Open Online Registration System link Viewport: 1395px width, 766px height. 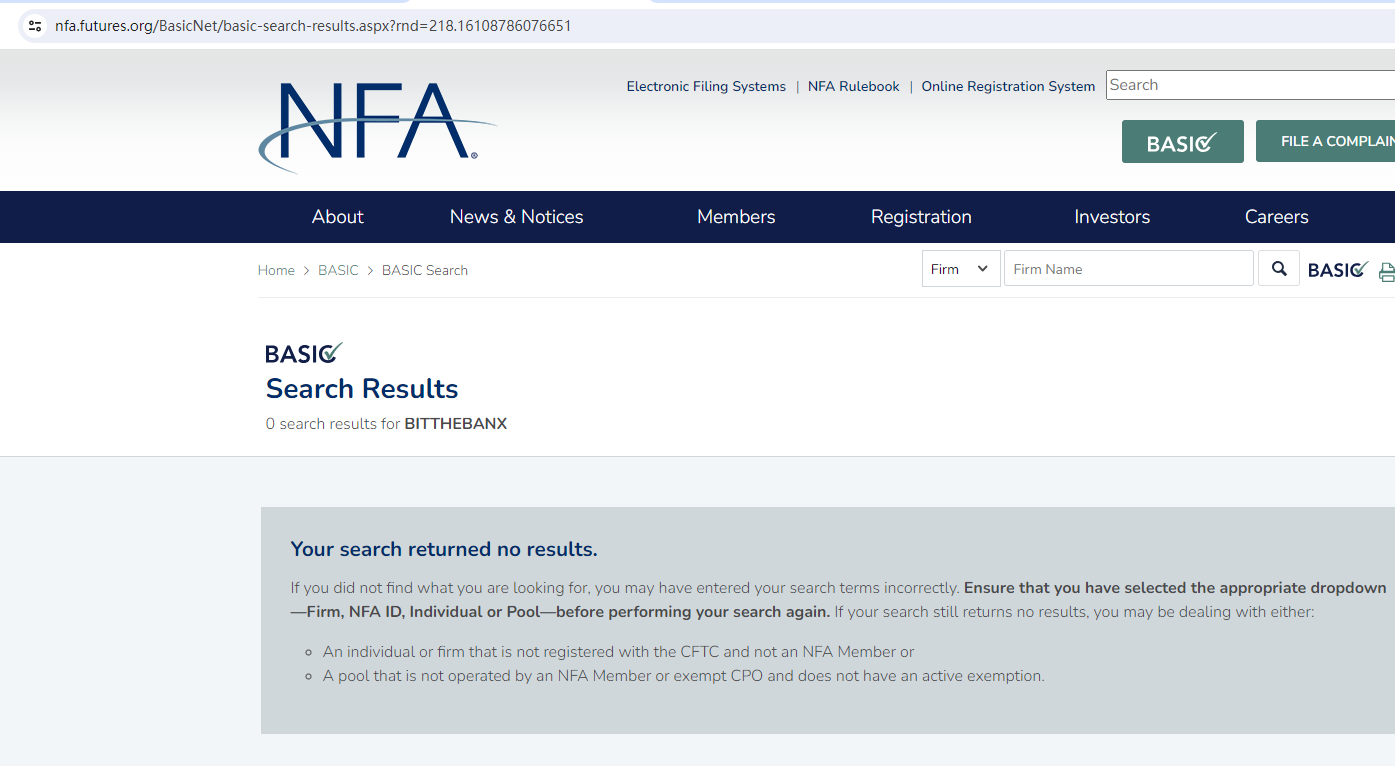click(1008, 87)
